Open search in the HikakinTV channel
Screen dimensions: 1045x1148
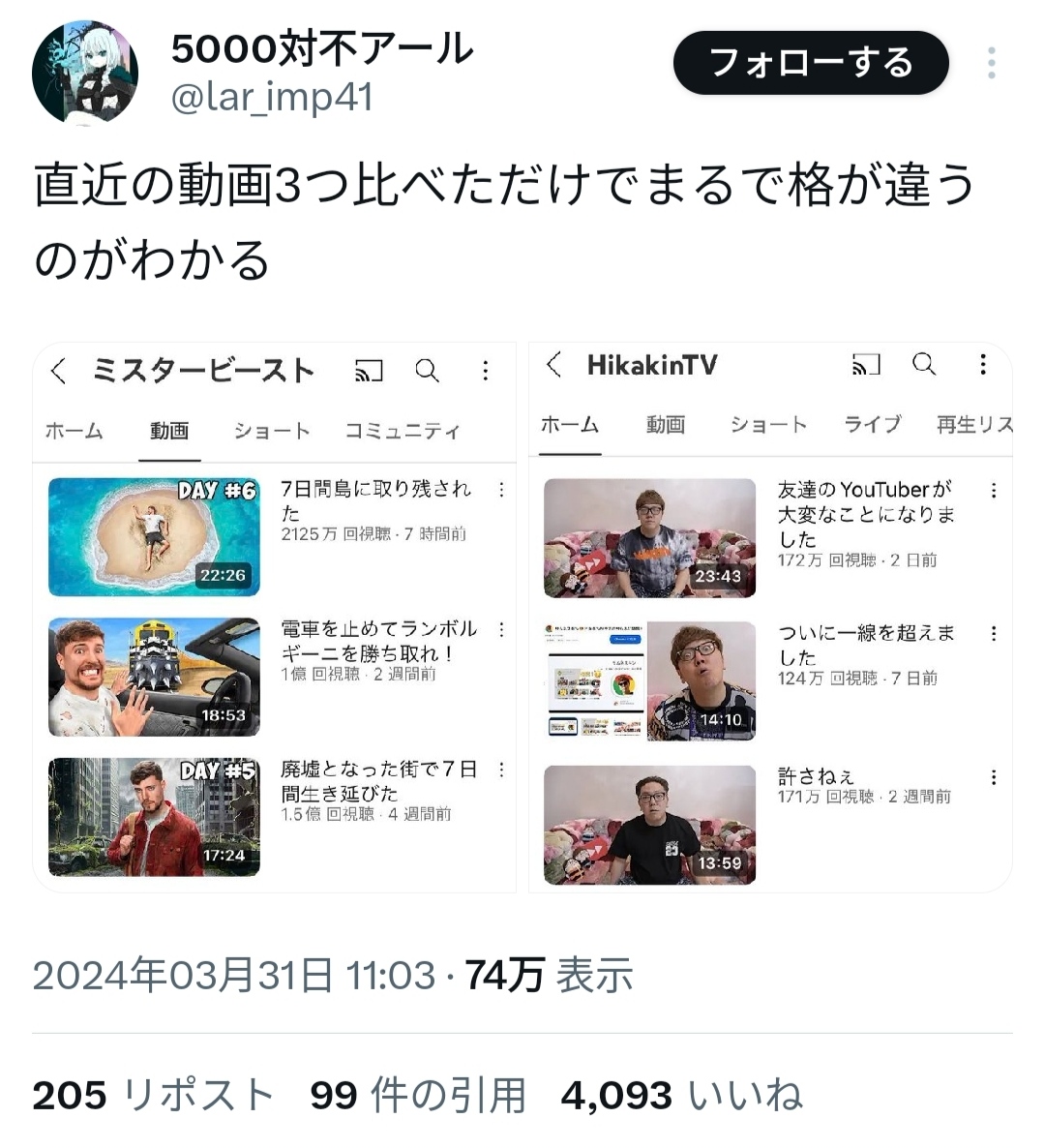(924, 363)
